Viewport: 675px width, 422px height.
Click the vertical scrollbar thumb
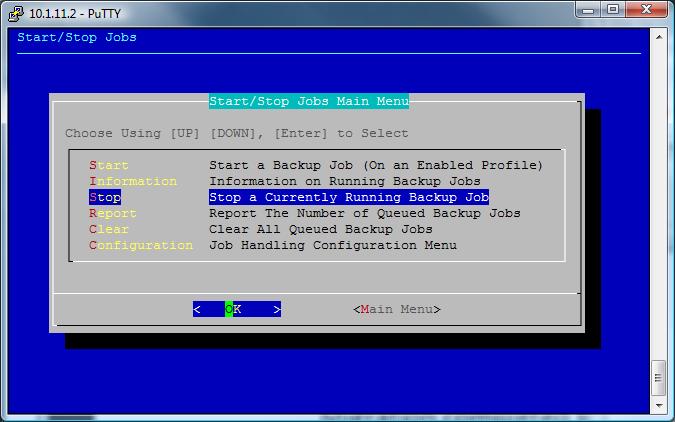click(x=659, y=378)
